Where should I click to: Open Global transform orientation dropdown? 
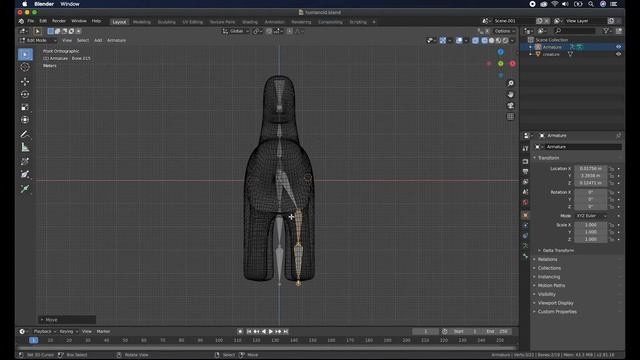pyautogui.click(x=236, y=31)
